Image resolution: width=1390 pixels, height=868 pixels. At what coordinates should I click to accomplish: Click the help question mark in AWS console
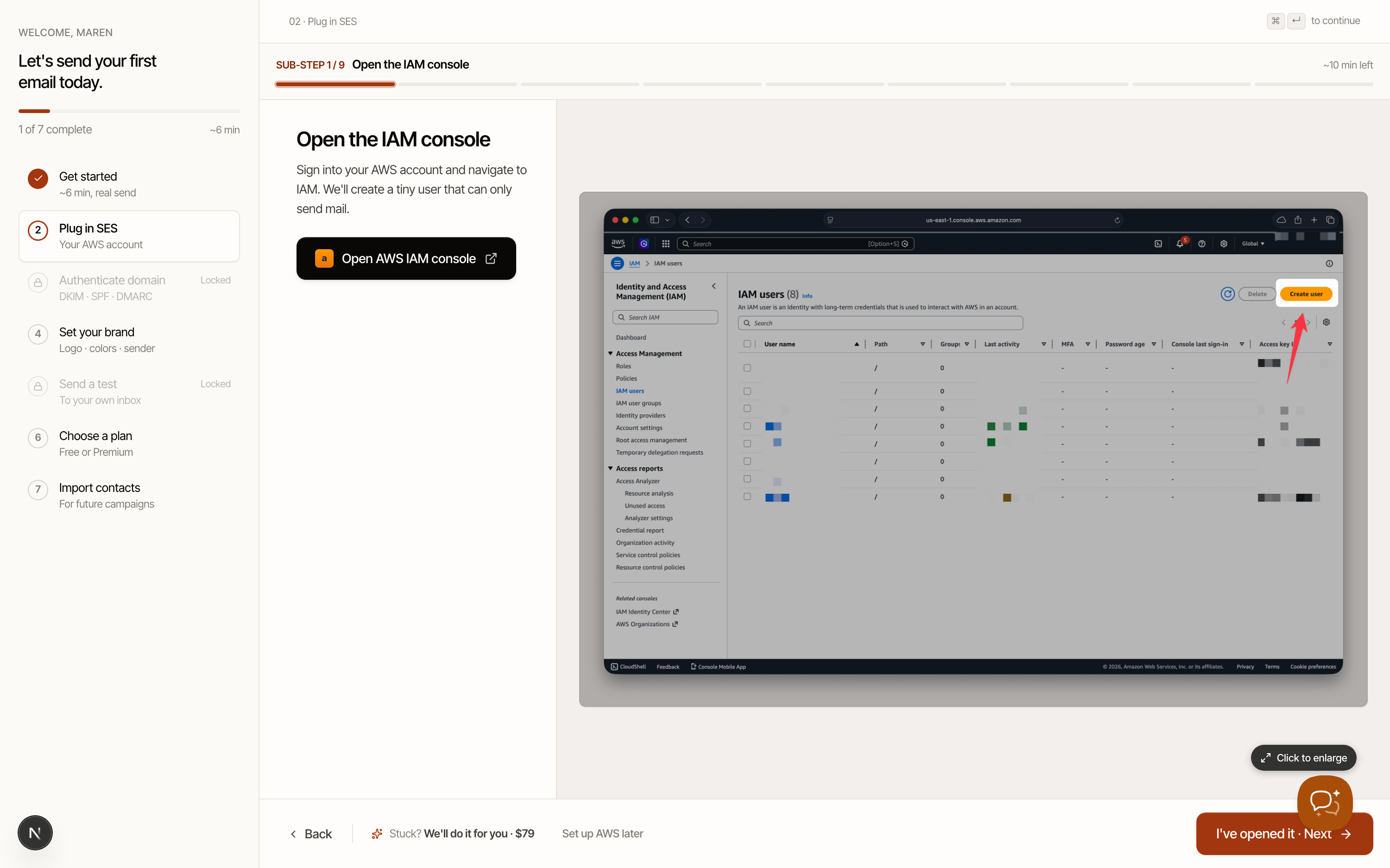point(1201,244)
